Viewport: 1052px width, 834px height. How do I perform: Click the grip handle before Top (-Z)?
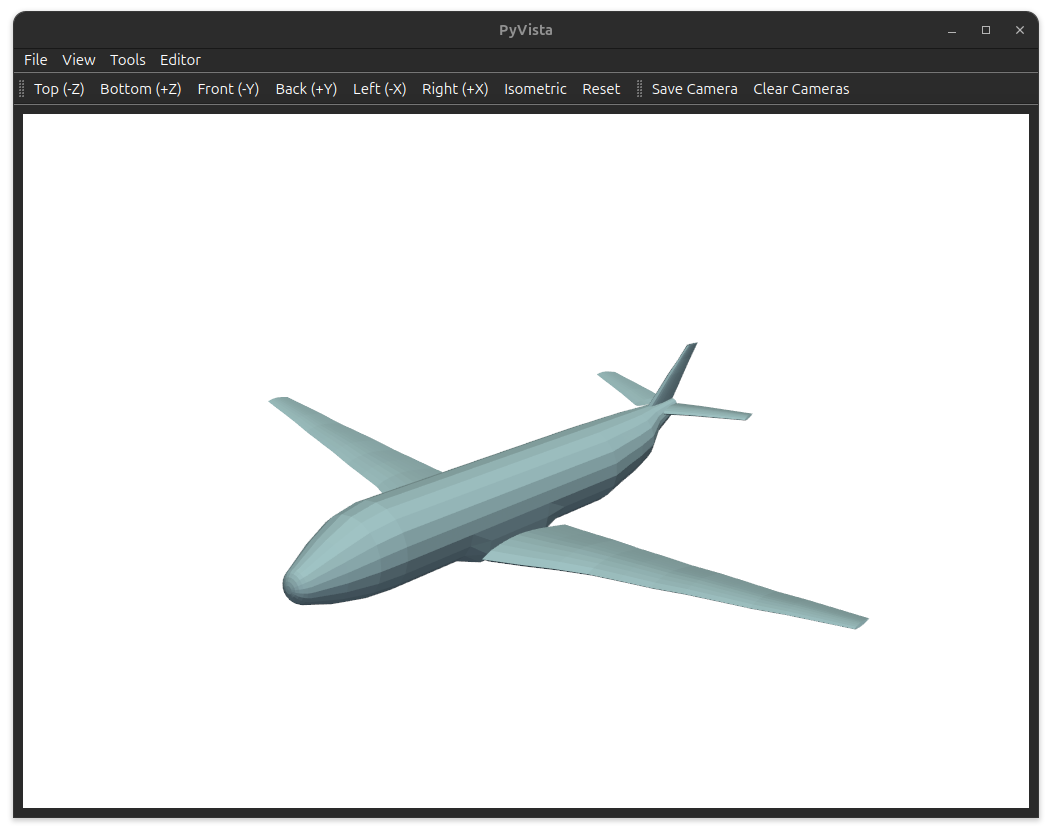[x=22, y=89]
